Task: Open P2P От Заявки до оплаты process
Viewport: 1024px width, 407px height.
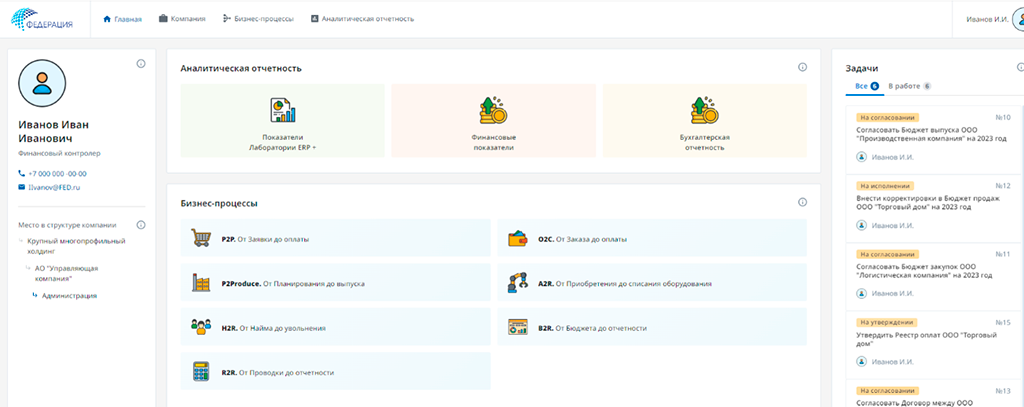Action: [336, 238]
